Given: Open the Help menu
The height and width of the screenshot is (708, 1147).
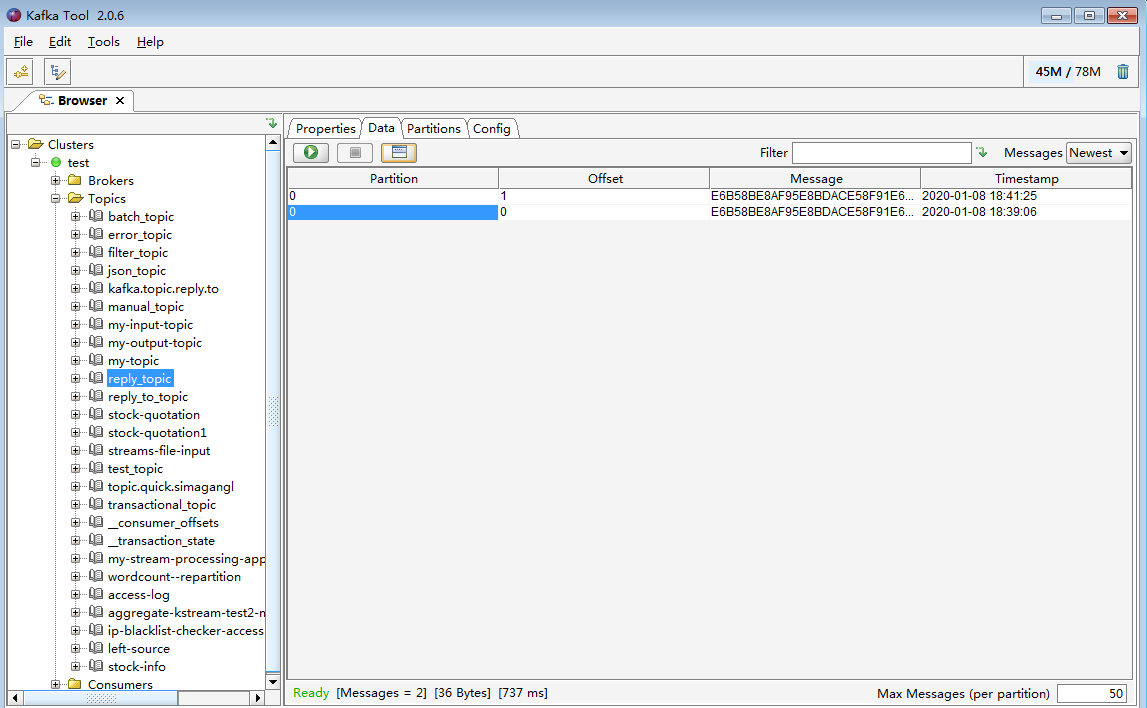Looking at the screenshot, I should 150,42.
